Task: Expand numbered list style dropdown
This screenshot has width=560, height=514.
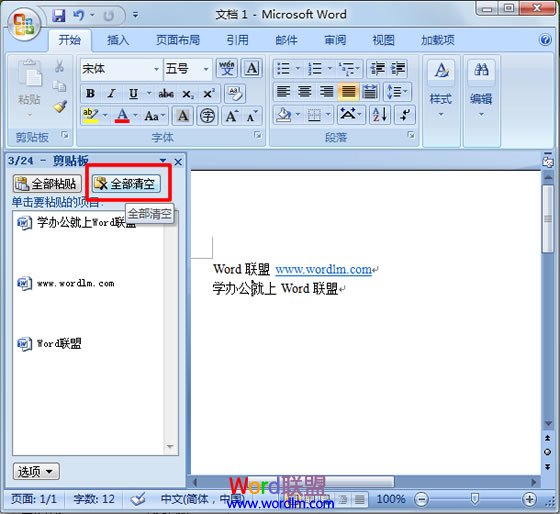Action: (x=329, y=69)
